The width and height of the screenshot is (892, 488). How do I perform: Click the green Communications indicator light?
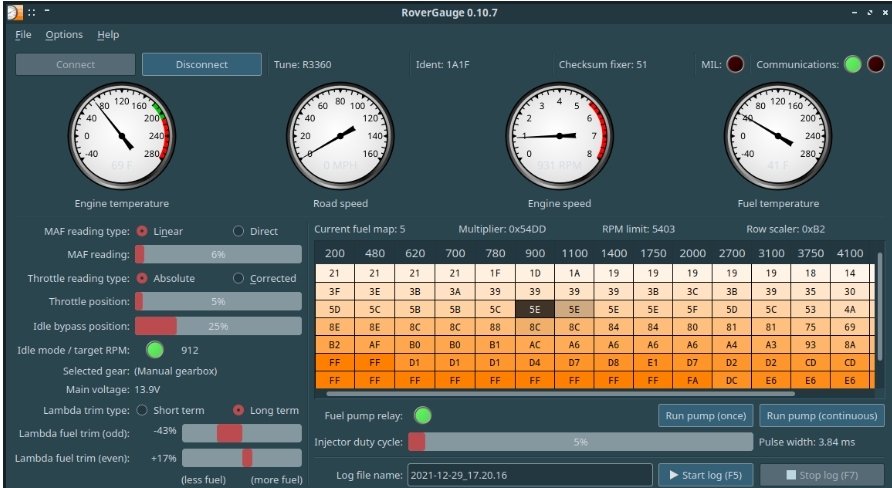(852, 65)
